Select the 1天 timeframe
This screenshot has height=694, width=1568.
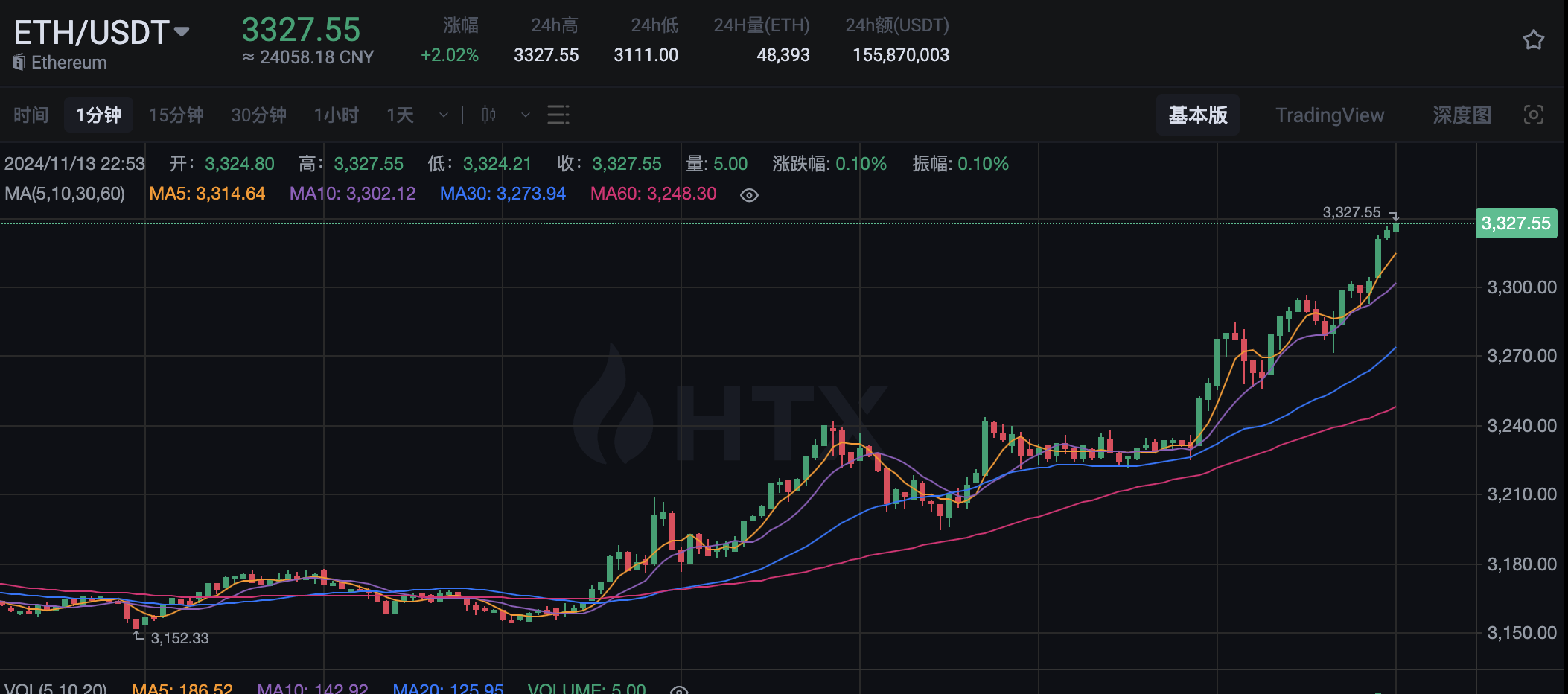point(400,115)
